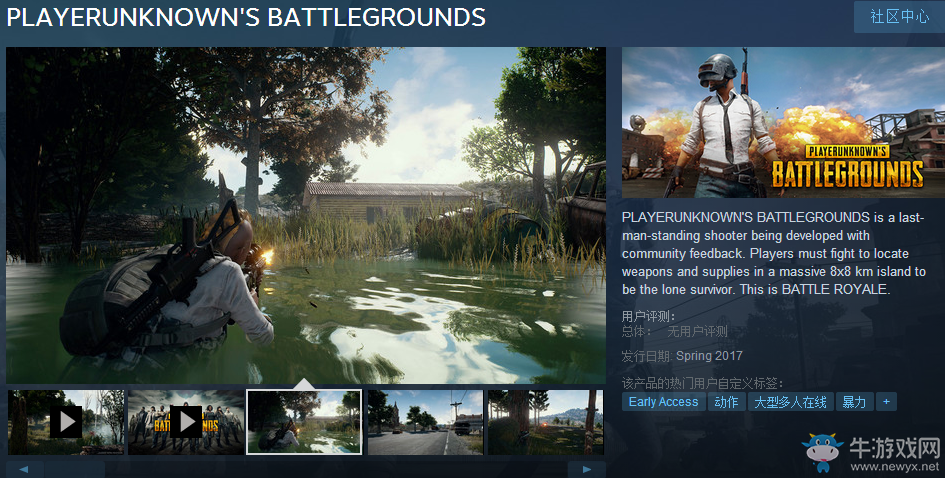Click the 发行日期 label
The image size is (945, 478).
coord(647,356)
